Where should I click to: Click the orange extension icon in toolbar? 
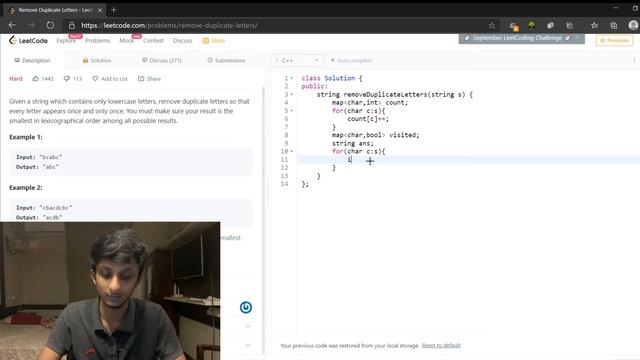(514, 26)
